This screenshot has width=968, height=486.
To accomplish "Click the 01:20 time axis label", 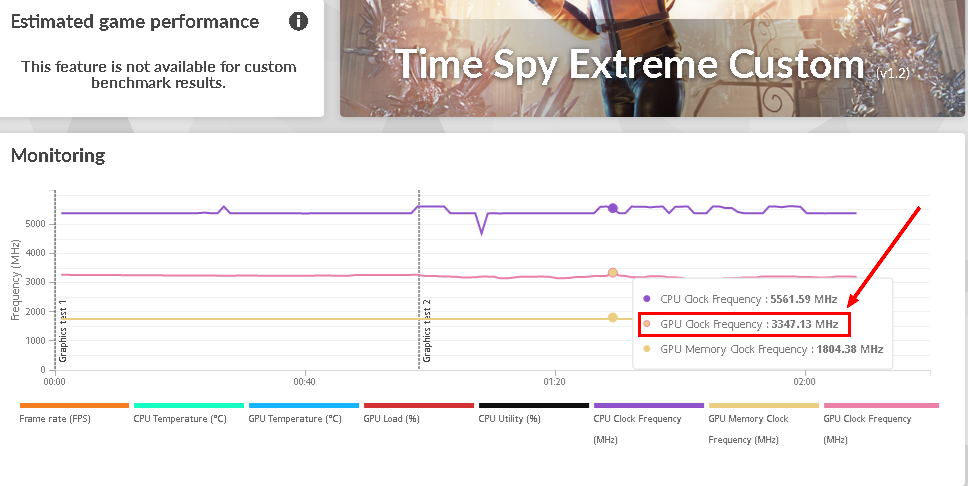I will (x=554, y=382).
